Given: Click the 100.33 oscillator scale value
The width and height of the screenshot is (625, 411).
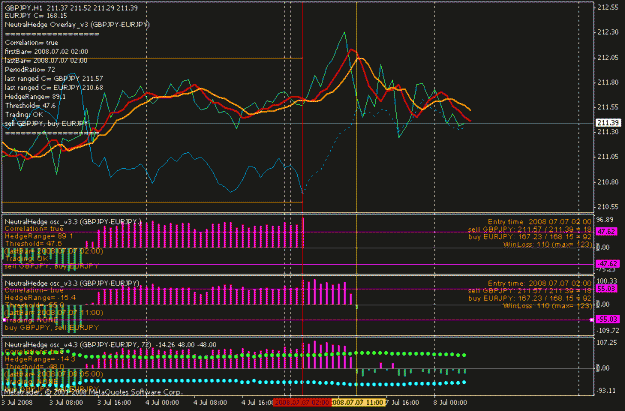Looking at the screenshot, I should pos(607,281).
